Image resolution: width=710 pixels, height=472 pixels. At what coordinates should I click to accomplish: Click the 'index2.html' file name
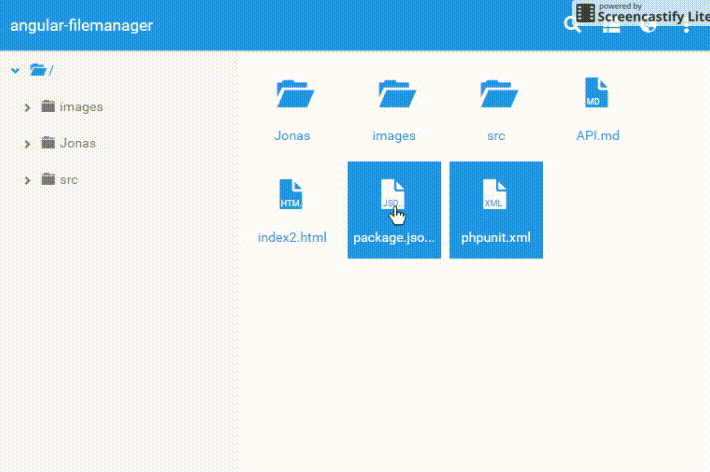[292, 237]
